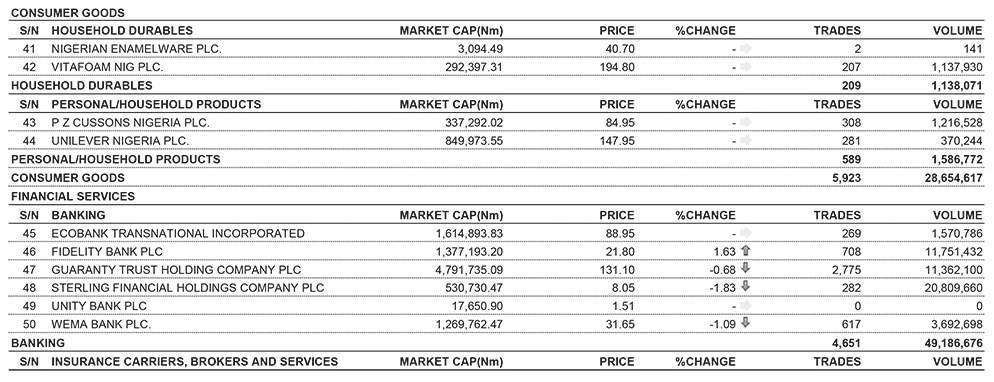The image size is (994, 382).
Task: Select the WEMA BANK PLC. row name
Action: (x=101, y=324)
